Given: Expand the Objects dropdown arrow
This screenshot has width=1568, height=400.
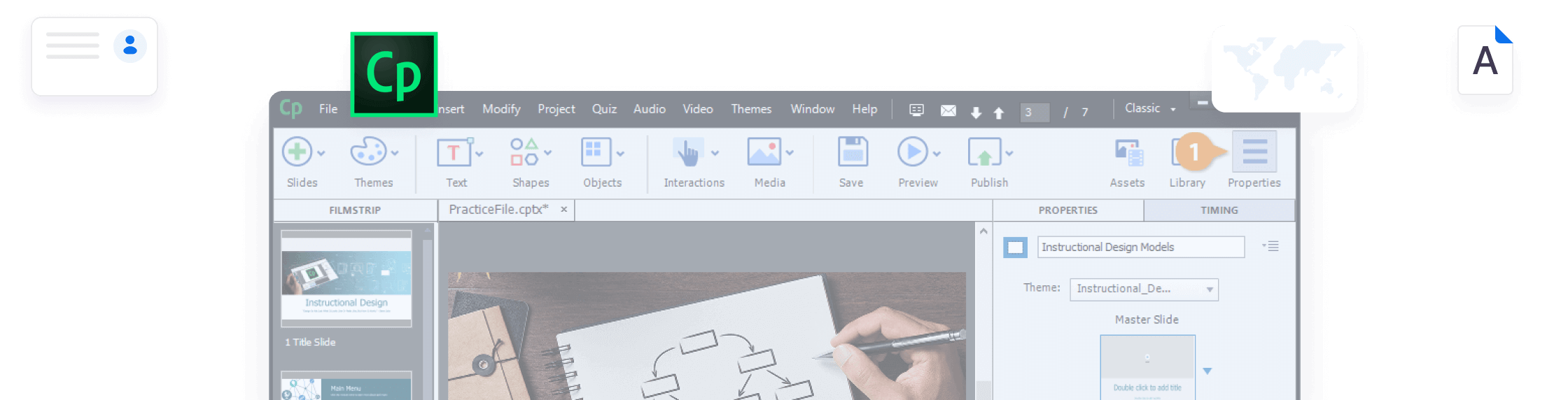Looking at the screenshot, I should pos(620,154).
